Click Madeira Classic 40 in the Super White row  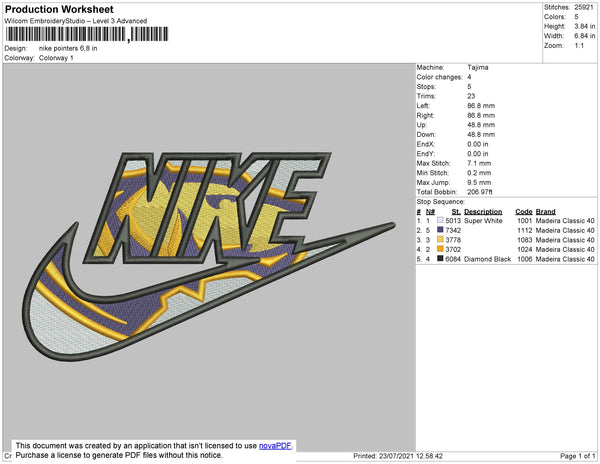(x=565, y=221)
